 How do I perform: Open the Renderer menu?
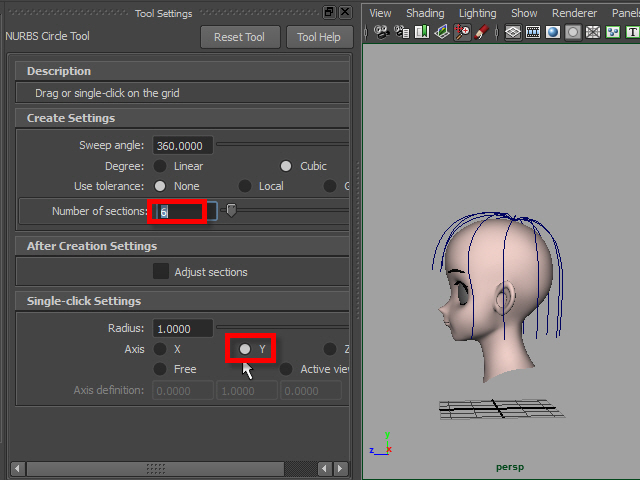click(x=574, y=13)
